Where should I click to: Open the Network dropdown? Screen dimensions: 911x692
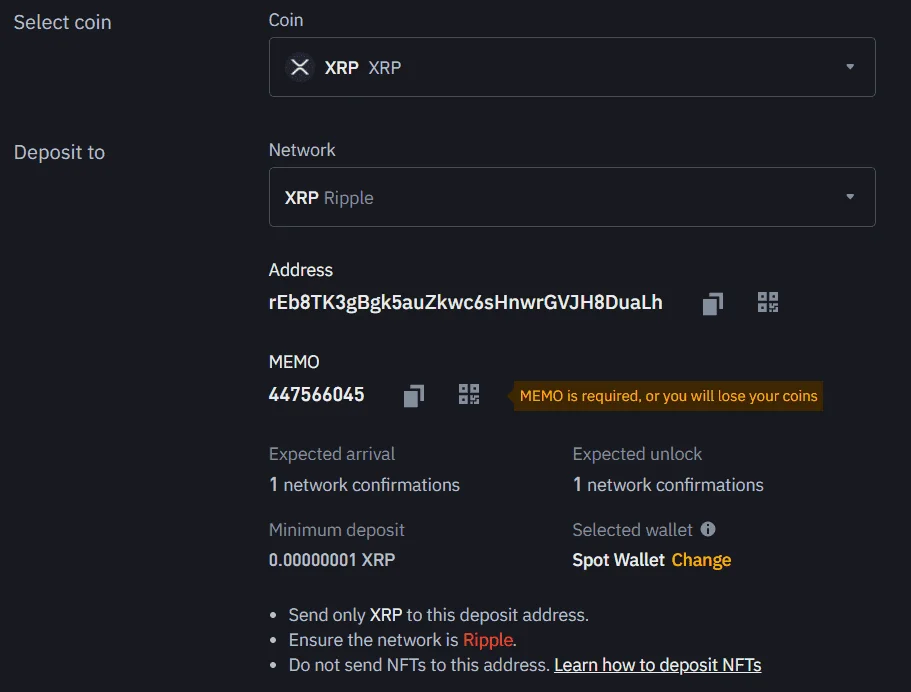click(x=572, y=197)
